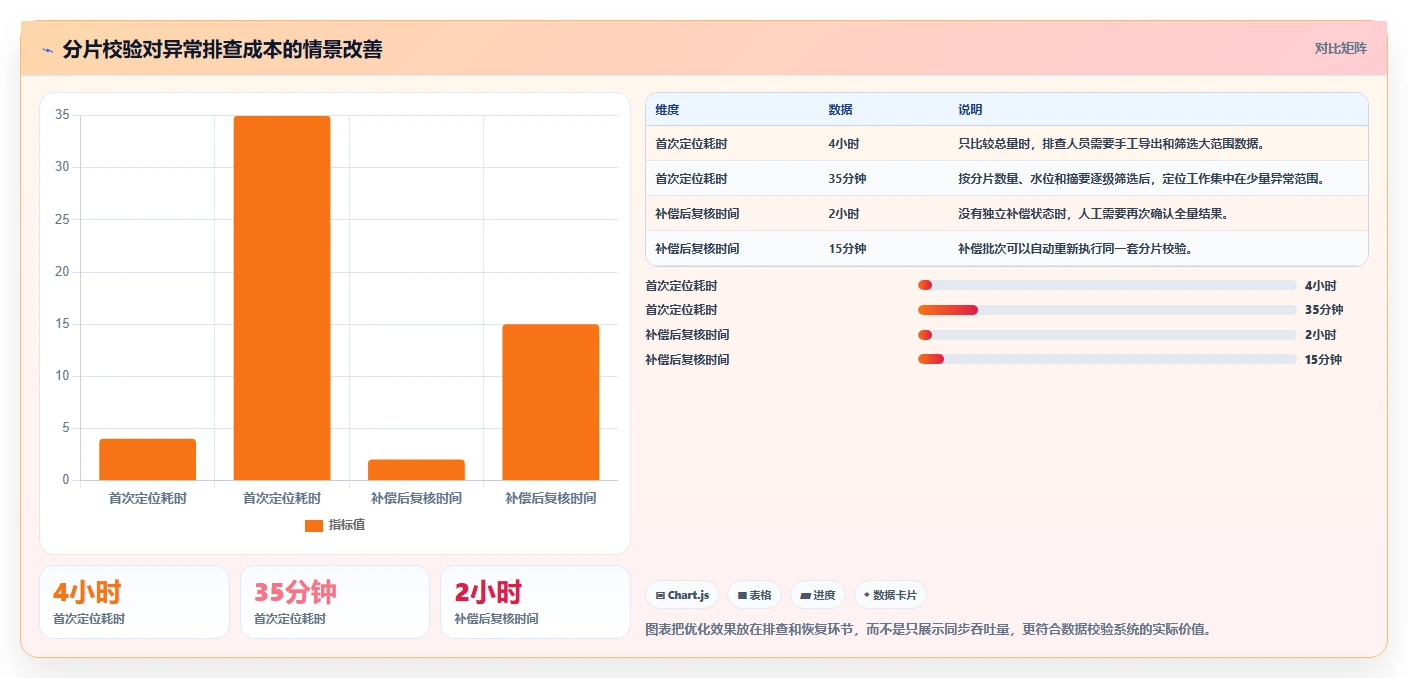Click the 指标值 legend label text
1408x678 pixels.
347,525
